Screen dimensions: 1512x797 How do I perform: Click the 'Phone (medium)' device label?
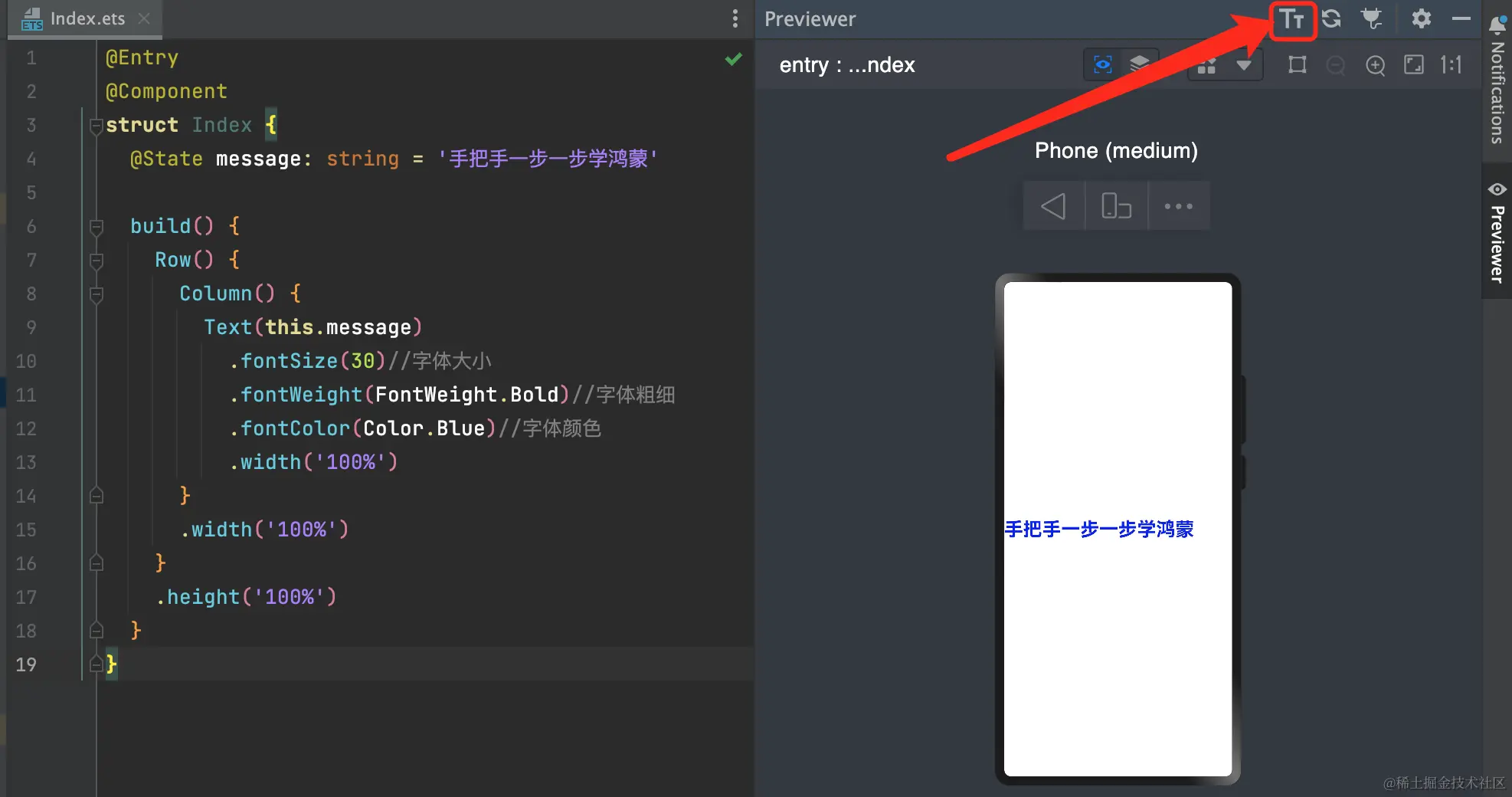click(x=1116, y=151)
